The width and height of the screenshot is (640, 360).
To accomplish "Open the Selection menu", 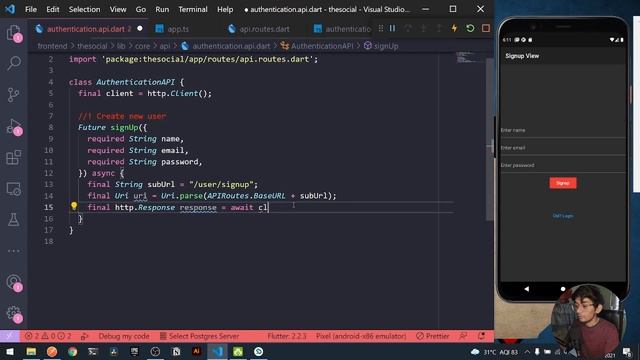I will (x=84, y=9).
